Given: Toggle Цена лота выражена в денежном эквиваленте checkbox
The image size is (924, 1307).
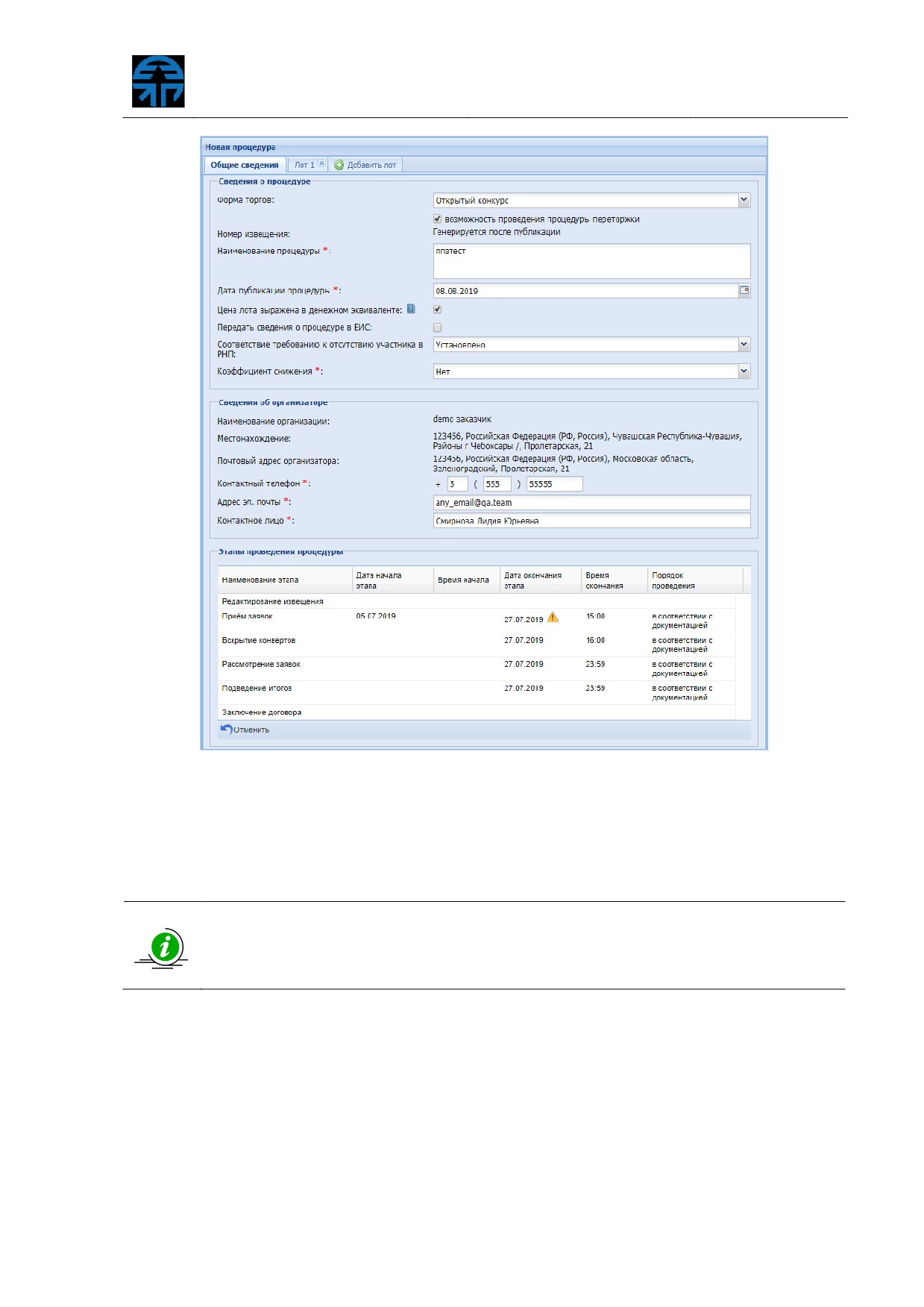Looking at the screenshot, I should 437,309.
